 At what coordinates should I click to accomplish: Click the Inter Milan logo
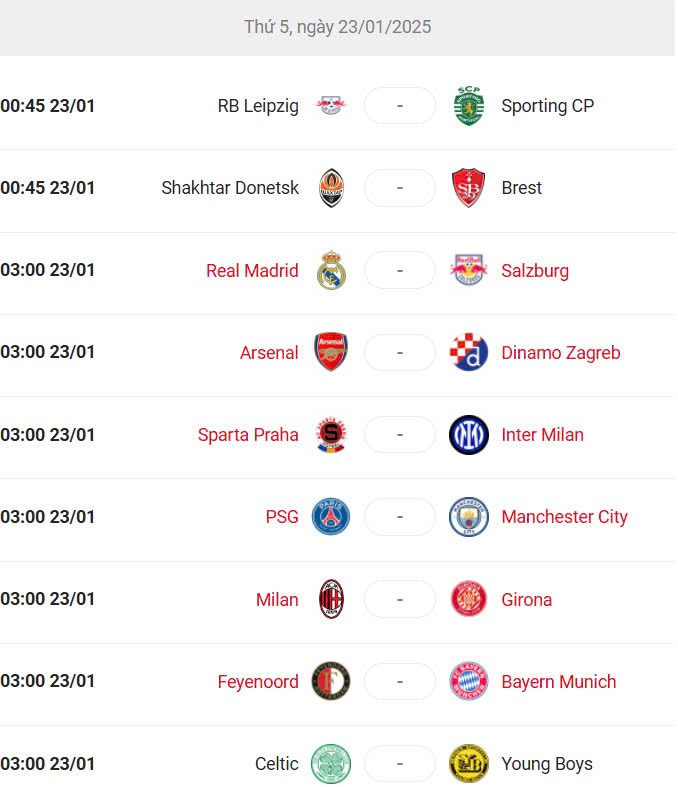pyautogui.click(x=468, y=435)
